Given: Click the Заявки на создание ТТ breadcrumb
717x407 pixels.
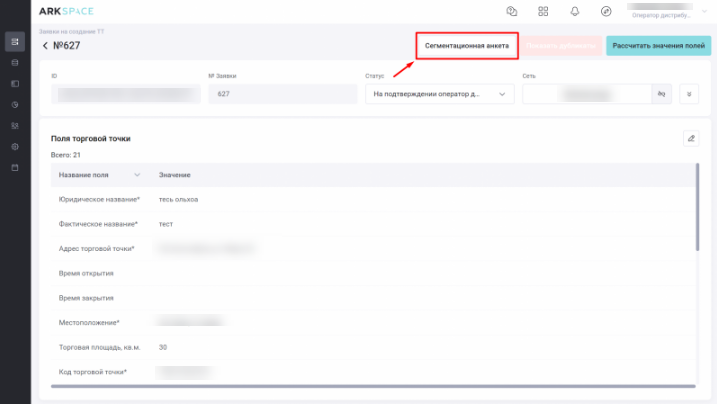Looking at the screenshot, I should [x=71, y=32].
